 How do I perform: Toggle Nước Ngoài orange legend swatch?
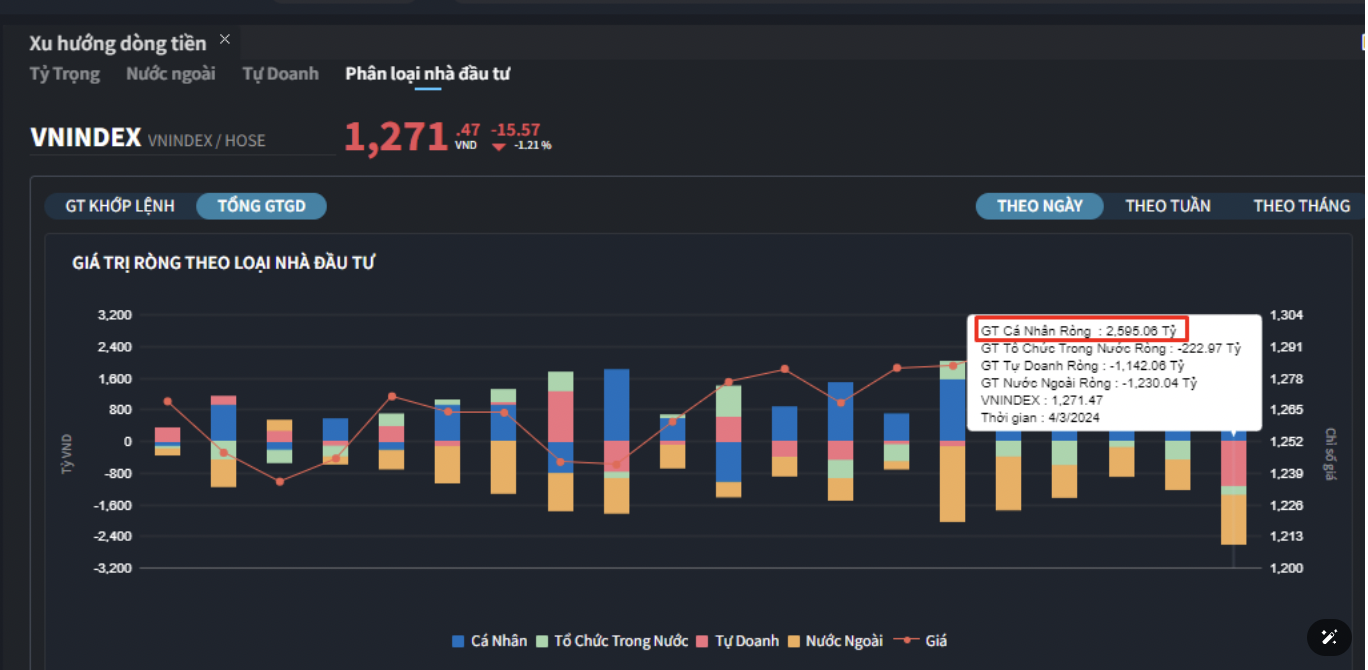(794, 641)
